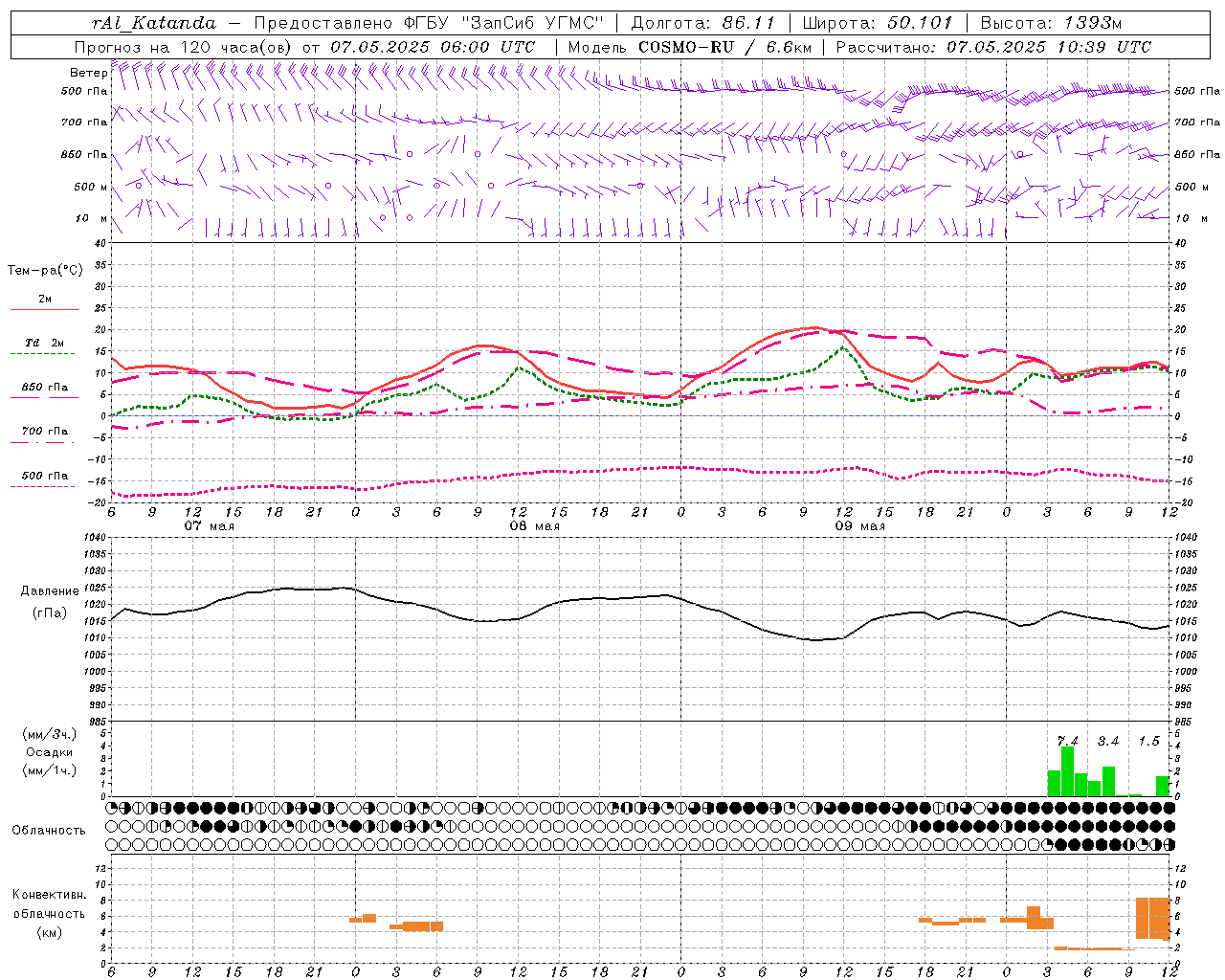This screenshot has width=1225, height=980.
Task: Click the 09 мая date label
Action: click(x=859, y=526)
